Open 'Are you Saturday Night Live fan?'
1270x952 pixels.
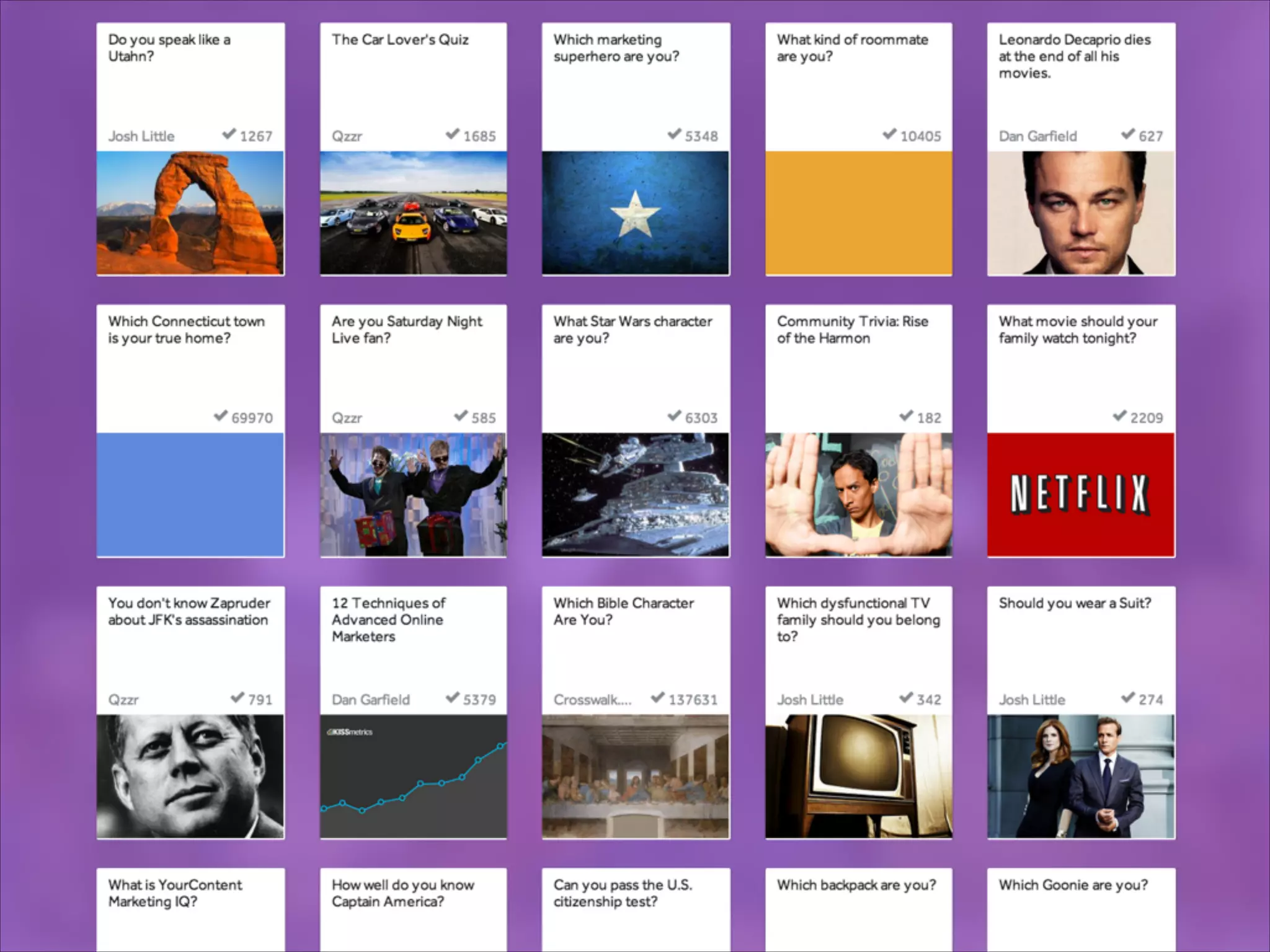pos(406,330)
